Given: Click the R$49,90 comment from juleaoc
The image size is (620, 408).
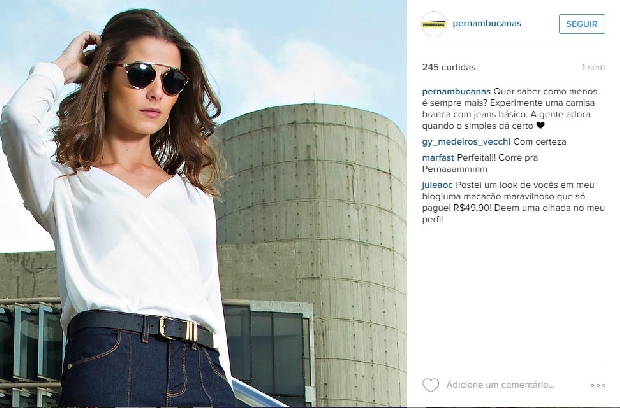Looking at the screenshot, I should pos(513,202).
